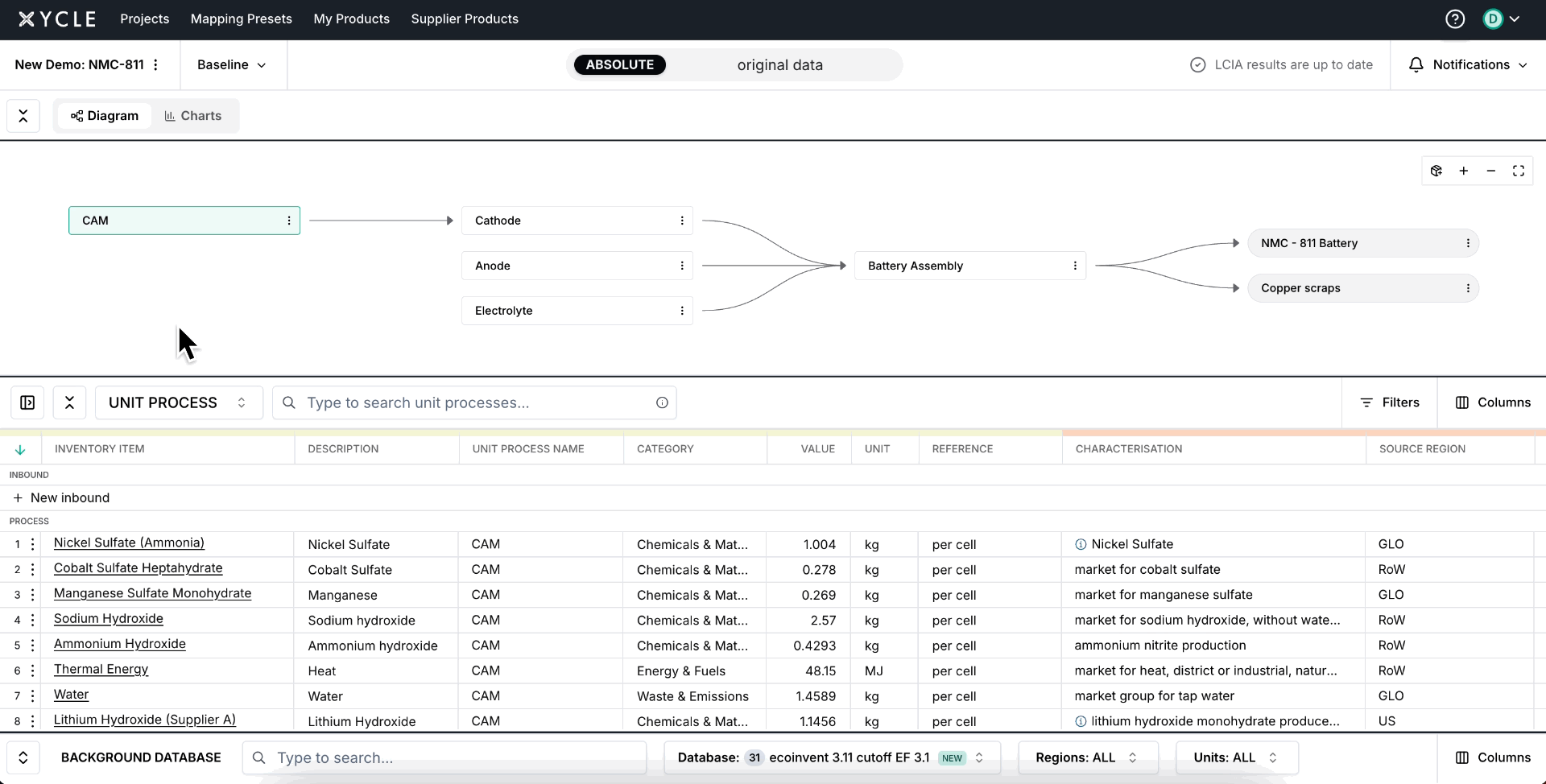Expand the UNIT PROCESS selector
Screen dimensions: 1546x784
click(179, 402)
